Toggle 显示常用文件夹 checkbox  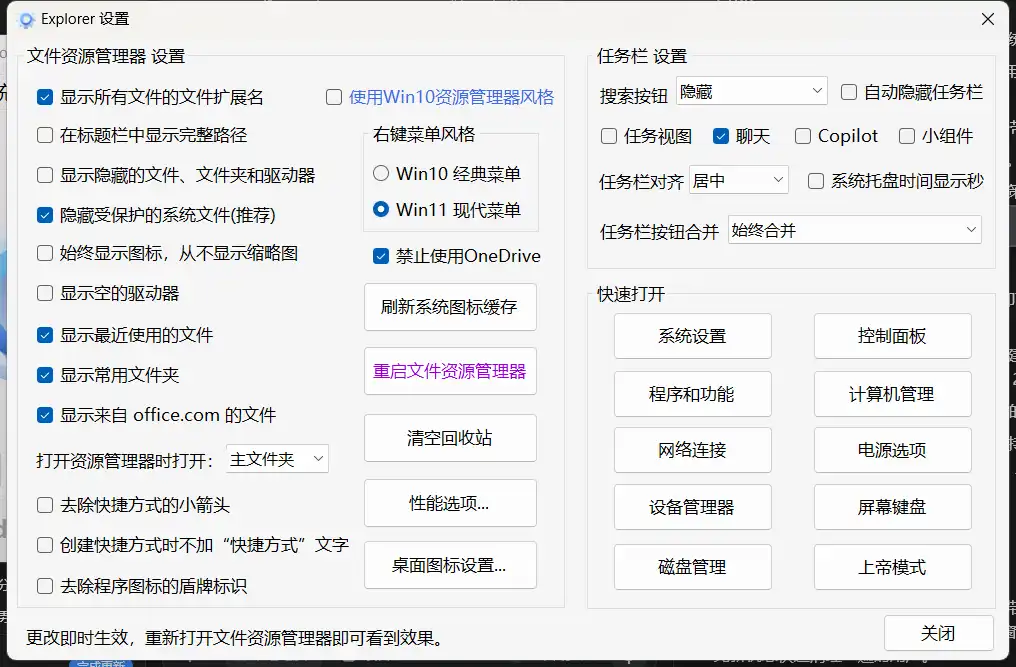coord(45,375)
